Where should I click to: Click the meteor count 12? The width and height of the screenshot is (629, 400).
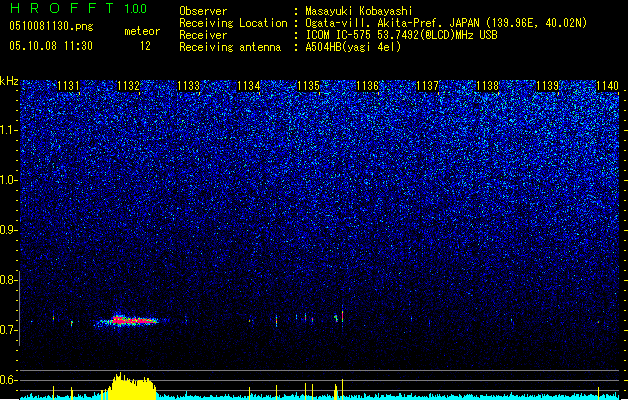pos(145,46)
